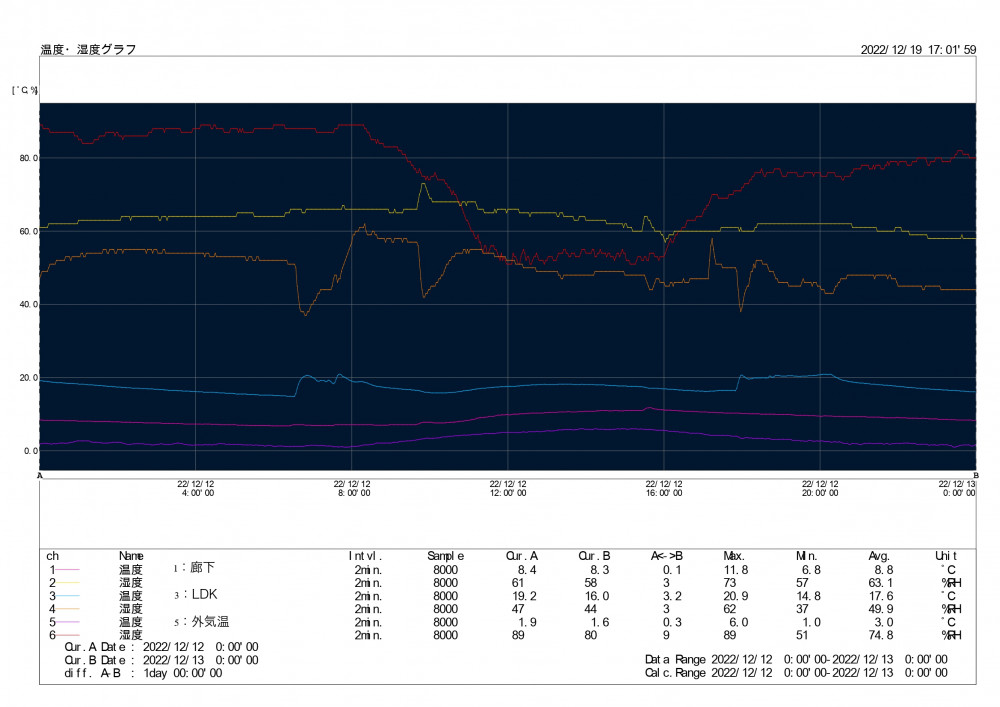The width and height of the screenshot is (1000, 707).
Task: Select the Avg. column header
Action: pos(881,555)
